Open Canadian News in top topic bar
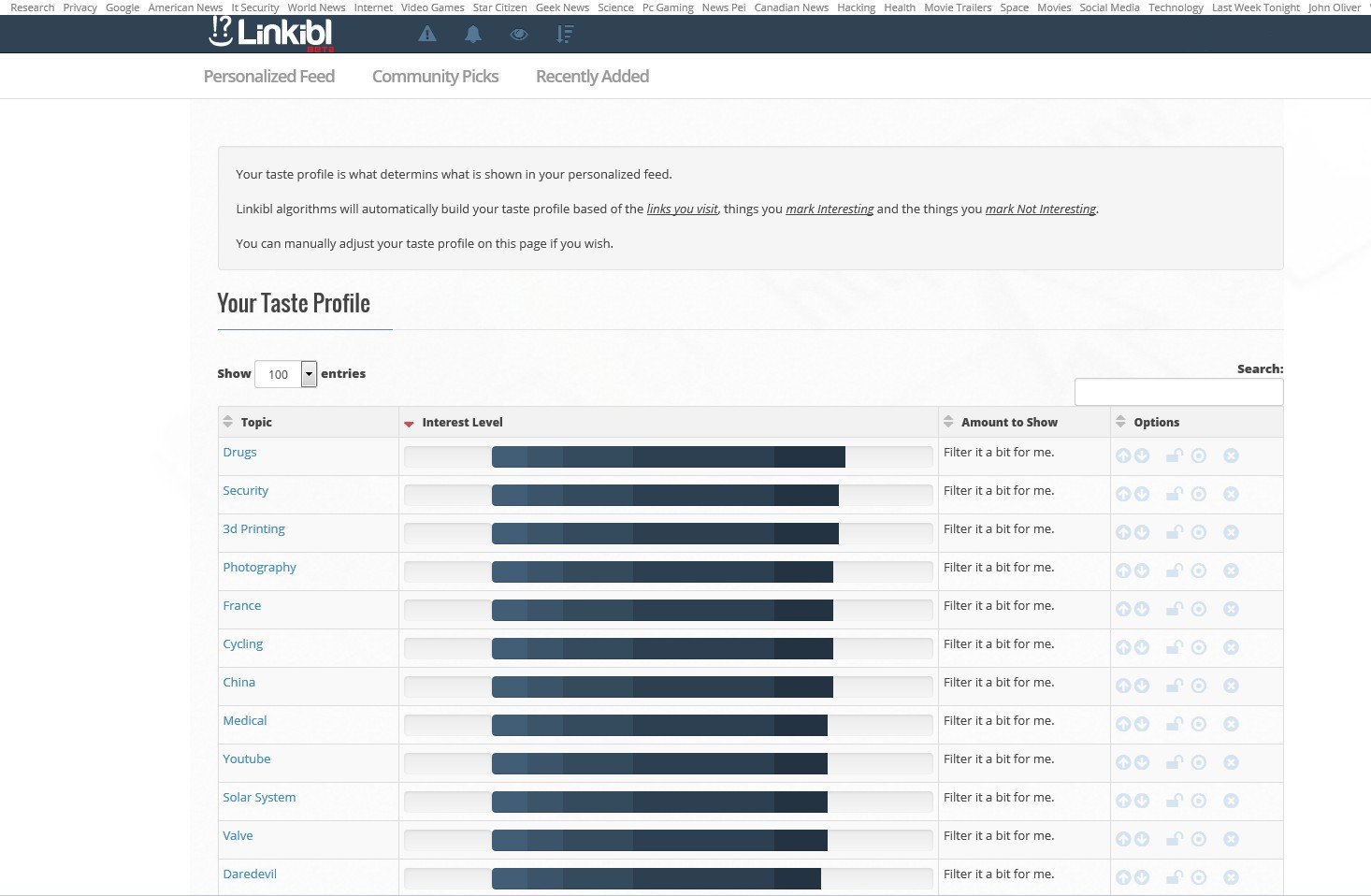Image resolution: width=1371 pixels, height=896 pixels. (x=791, y=7)
